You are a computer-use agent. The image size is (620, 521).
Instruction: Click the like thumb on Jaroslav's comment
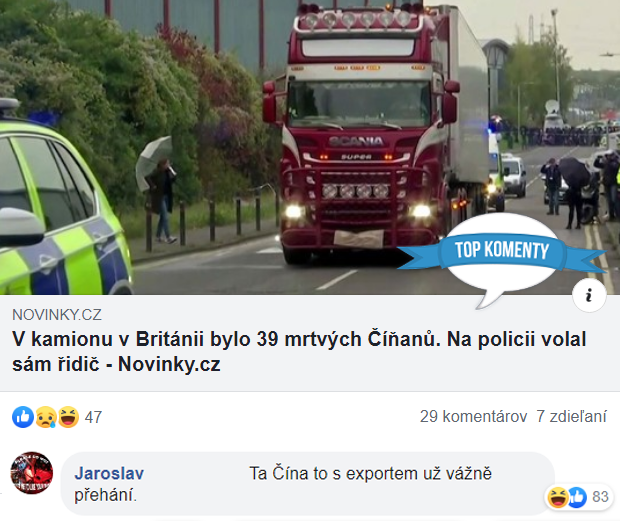577,497
